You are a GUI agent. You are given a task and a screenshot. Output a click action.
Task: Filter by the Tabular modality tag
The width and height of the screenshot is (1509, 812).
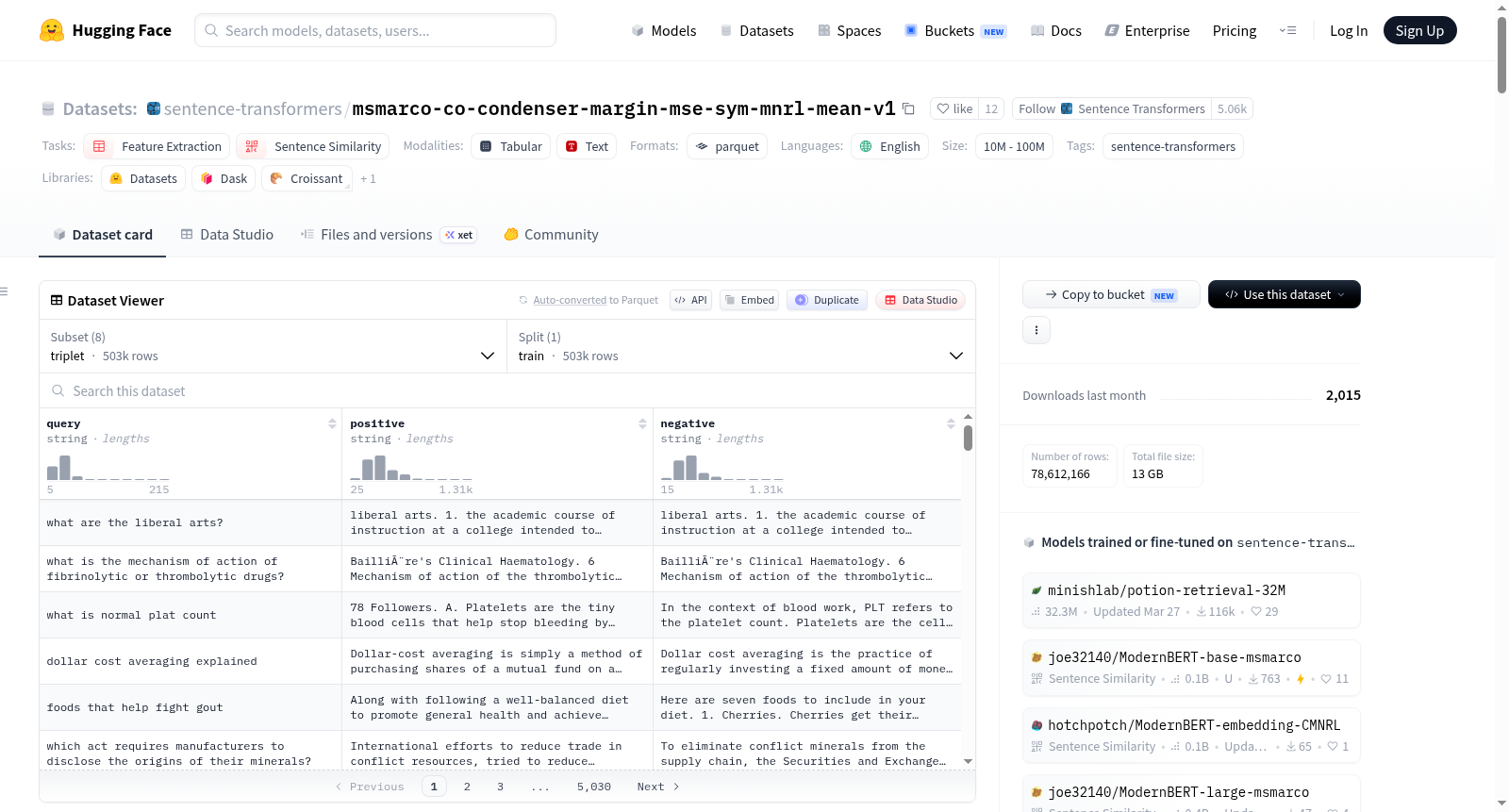510,146
